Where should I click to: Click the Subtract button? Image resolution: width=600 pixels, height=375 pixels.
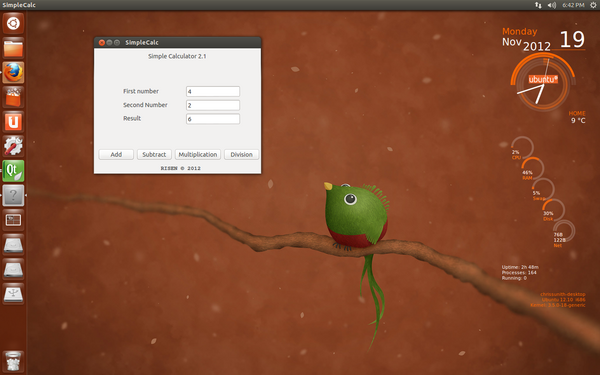point(154,154)
